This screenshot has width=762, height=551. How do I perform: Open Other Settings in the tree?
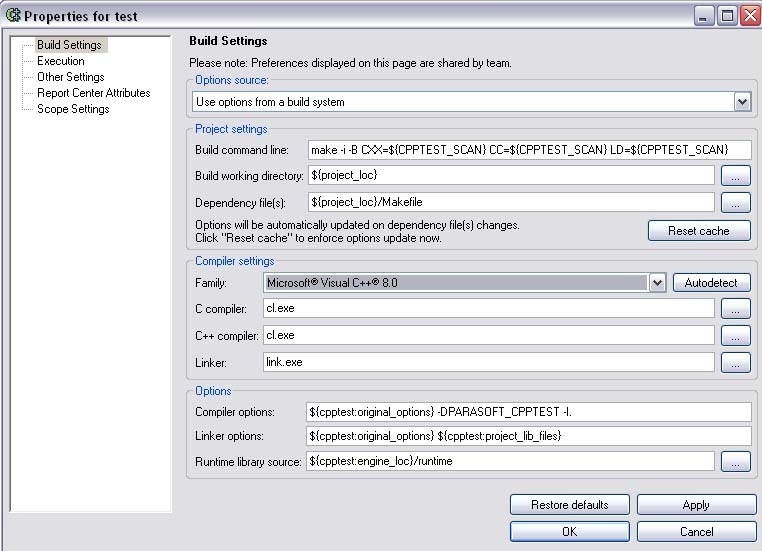tap(70, 77)
